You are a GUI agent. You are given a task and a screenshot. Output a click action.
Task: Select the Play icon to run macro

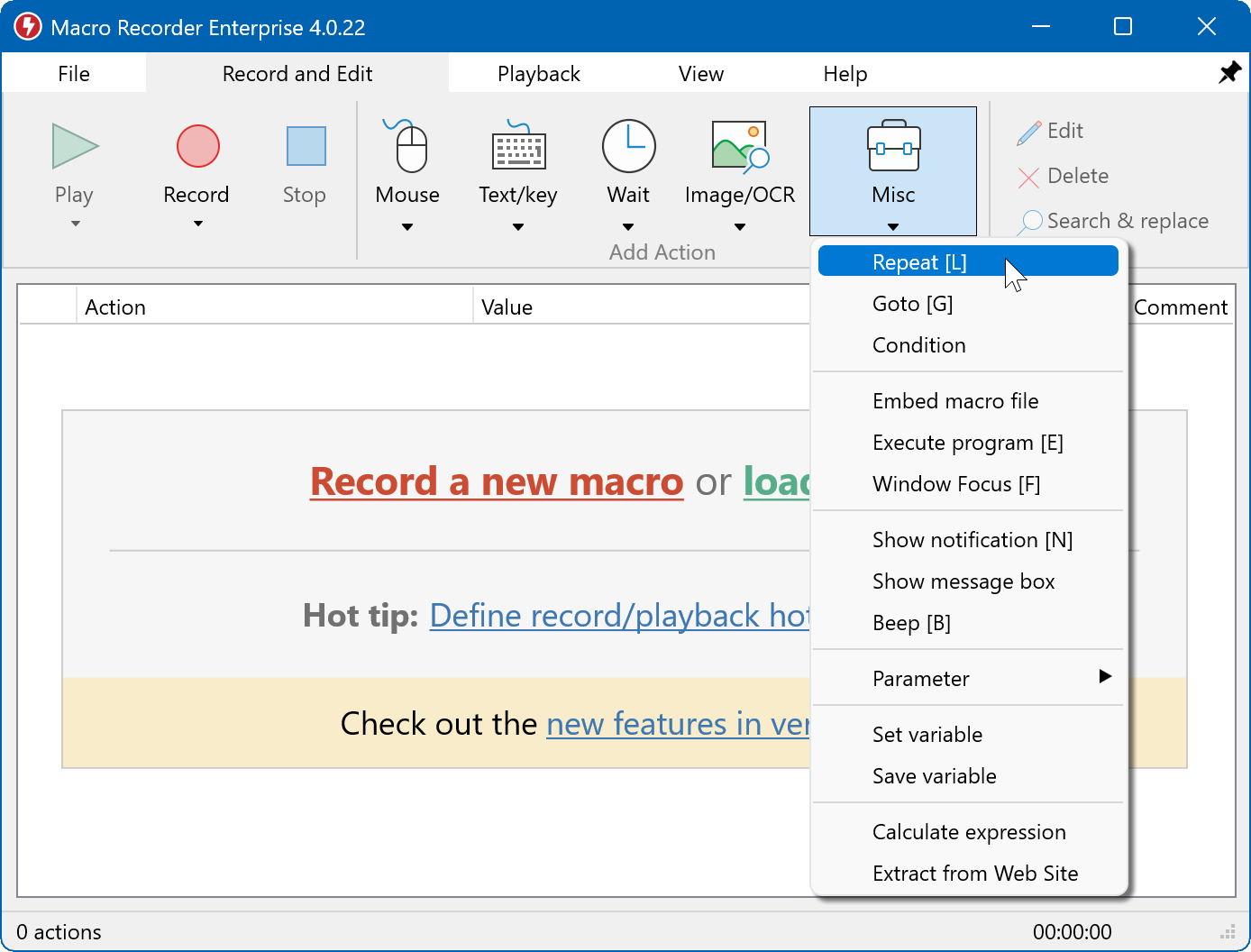point(74,147)
